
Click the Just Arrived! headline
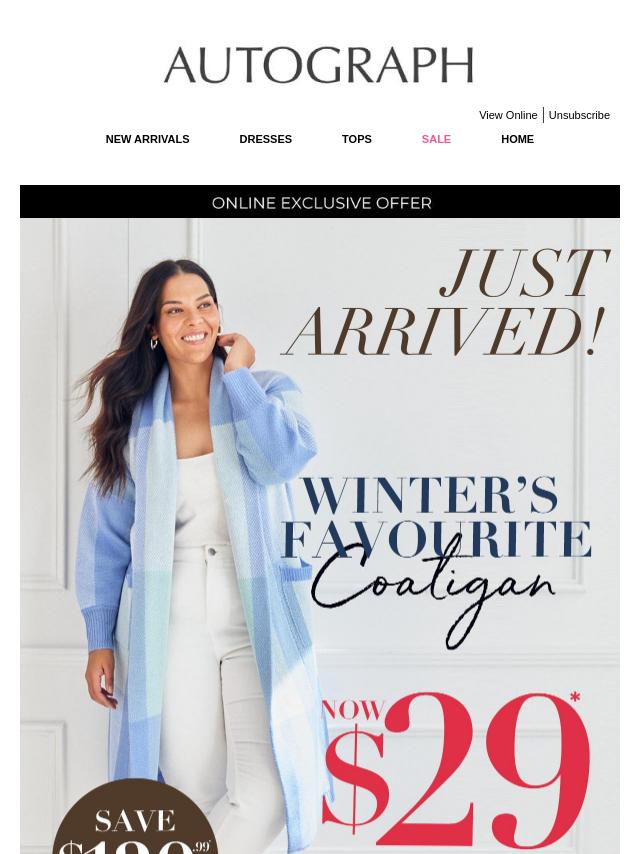point(446,302)
